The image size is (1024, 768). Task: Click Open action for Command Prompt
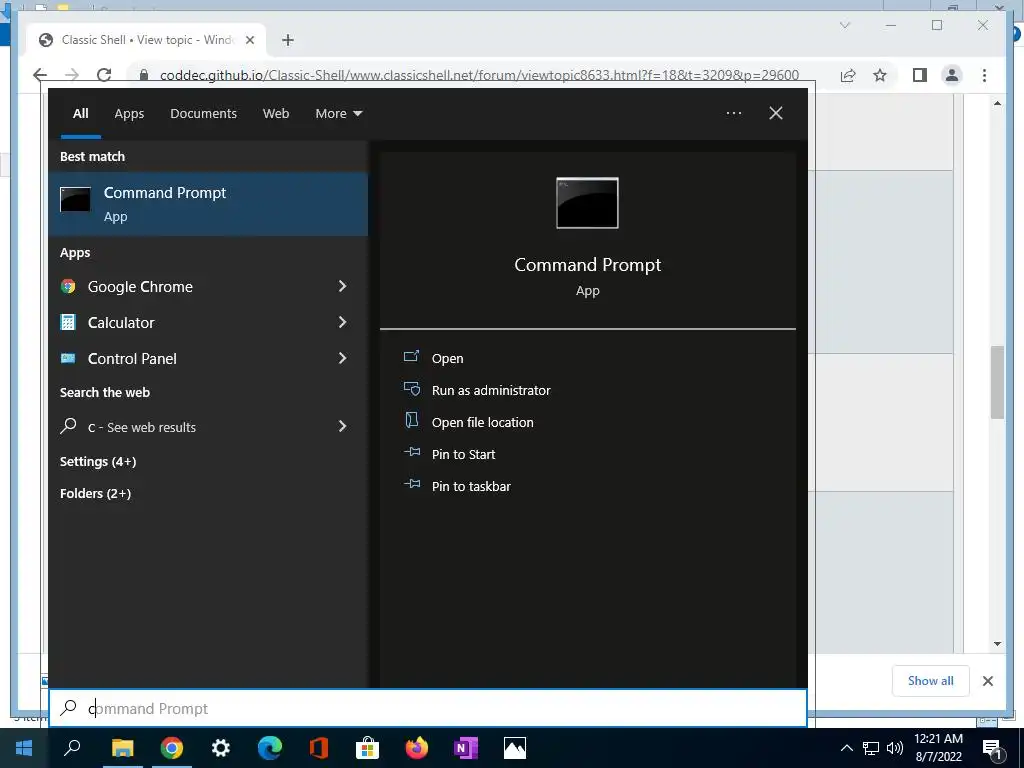click(x=447, y=359)
